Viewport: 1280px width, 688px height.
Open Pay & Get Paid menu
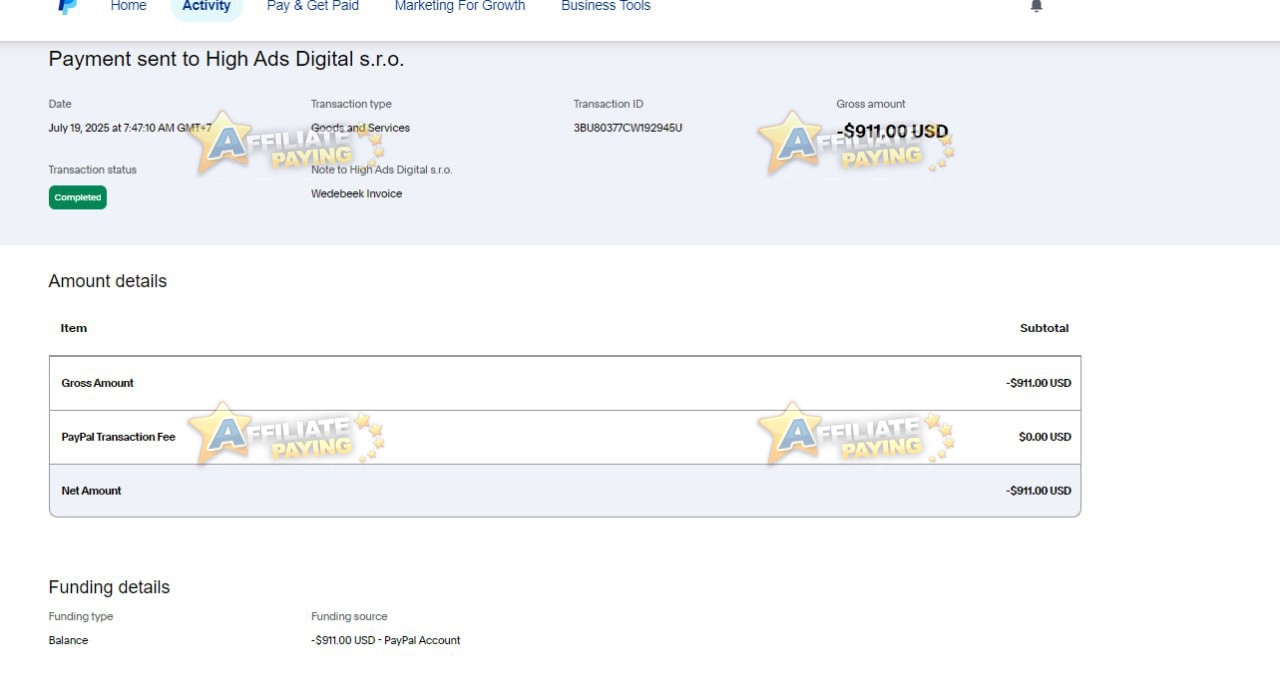313,6
